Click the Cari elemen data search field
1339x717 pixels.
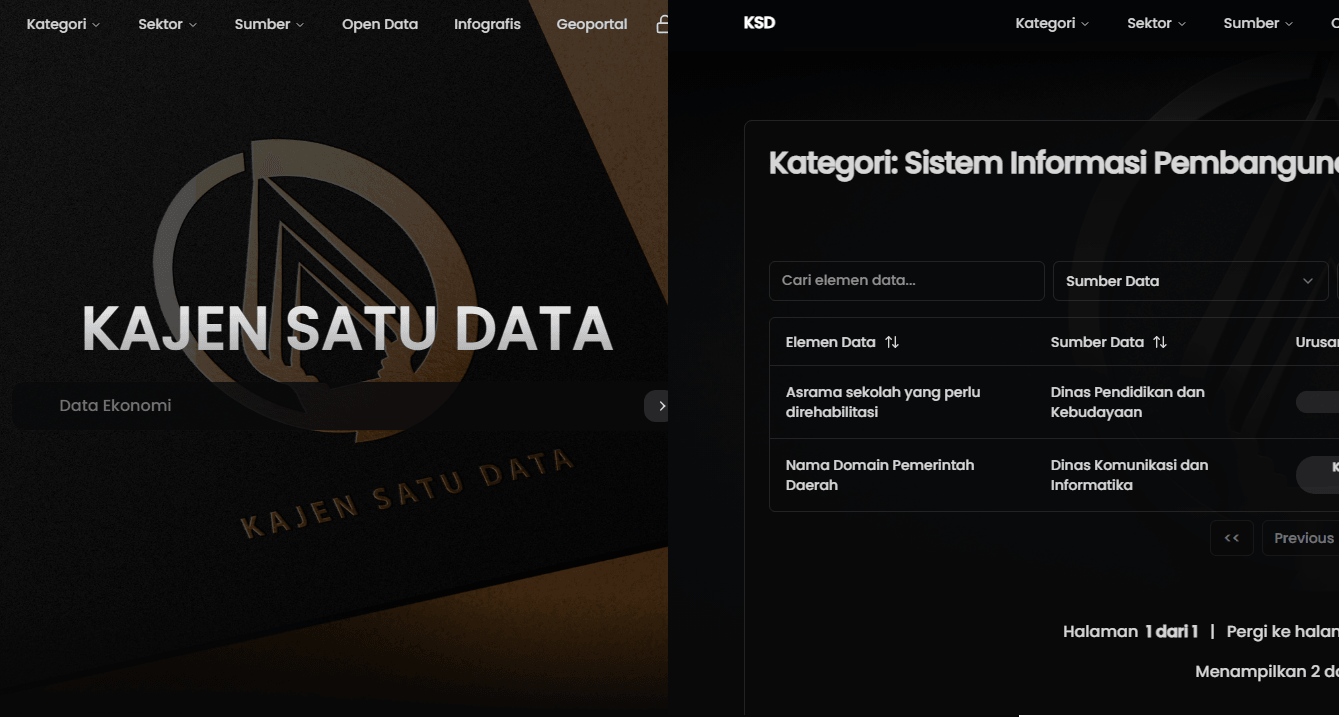pyautogui.click(x=906, y=281)
